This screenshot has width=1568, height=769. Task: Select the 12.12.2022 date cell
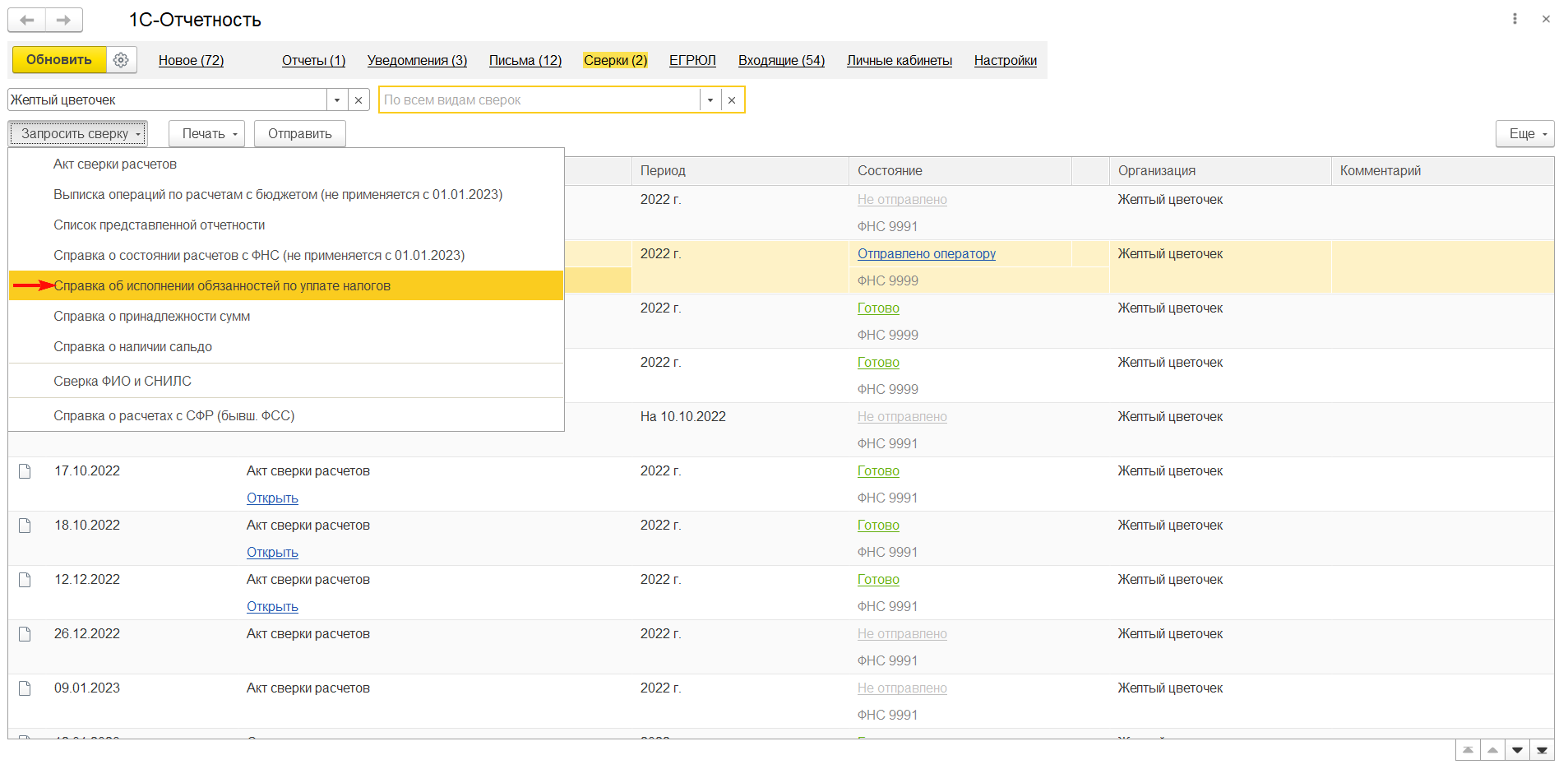(x=87, y=580)
